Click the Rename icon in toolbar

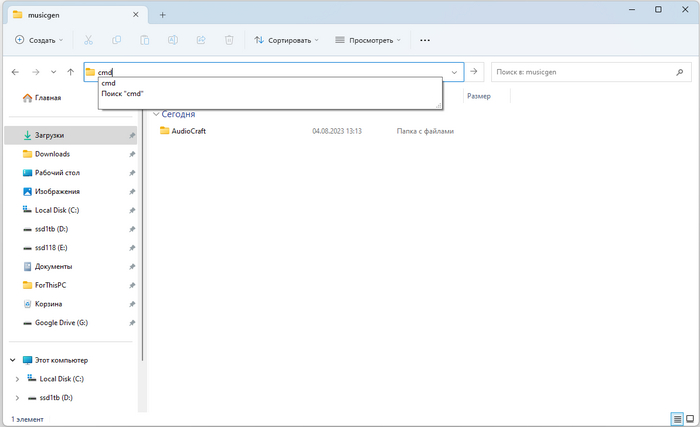(173, 40)
